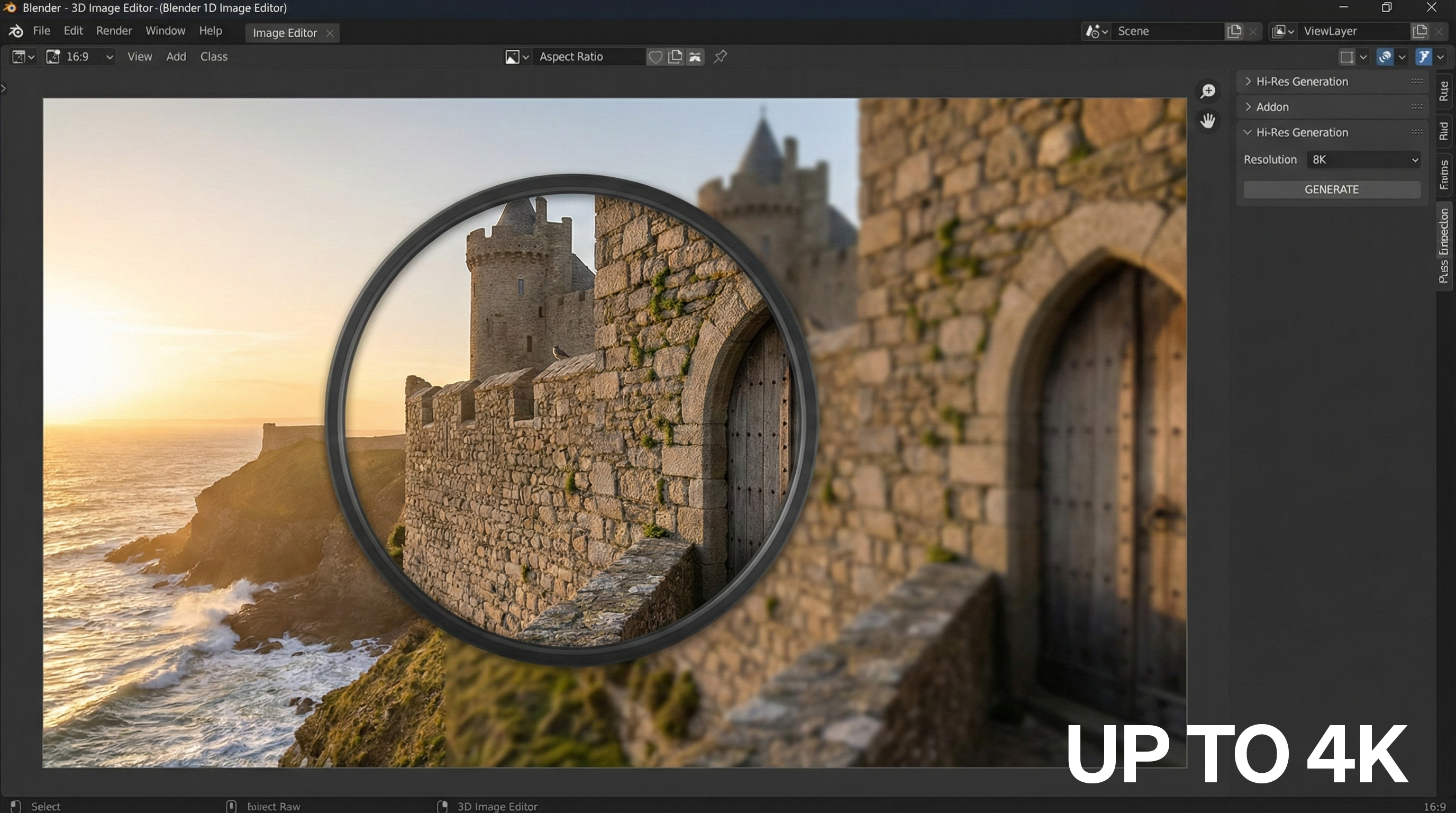
Task: Toggle the square display channel button
Action: [1347, 57]
